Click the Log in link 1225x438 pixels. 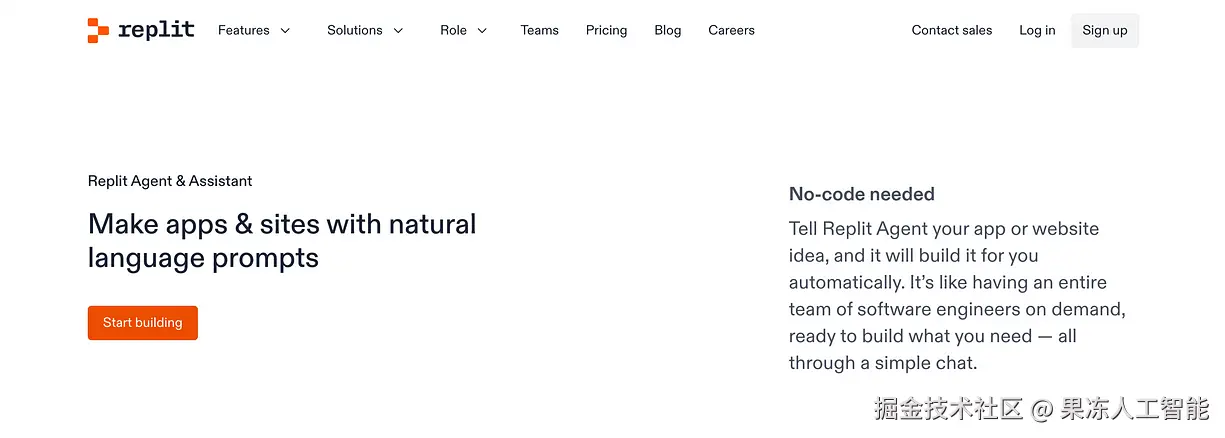(1037, 30)
